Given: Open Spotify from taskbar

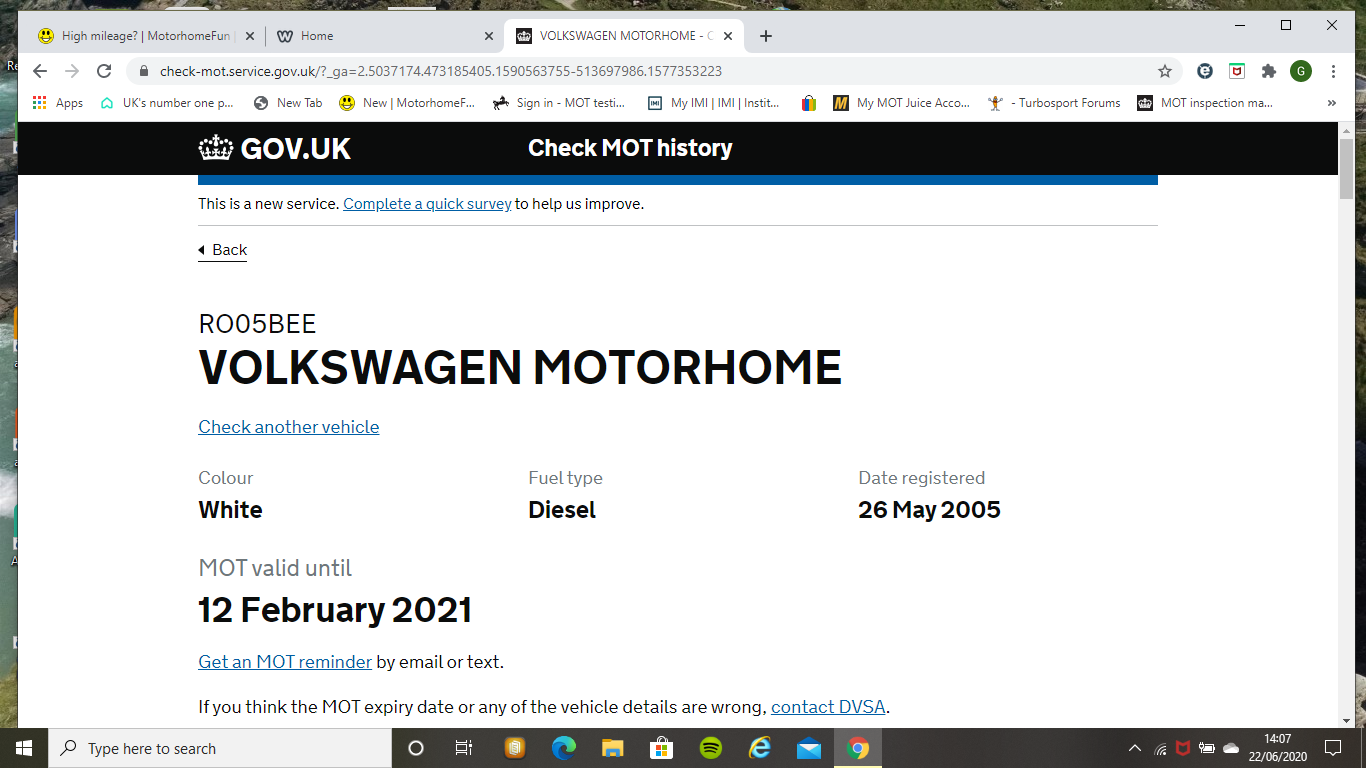Looking at the screenshot, I should point(711,748).
